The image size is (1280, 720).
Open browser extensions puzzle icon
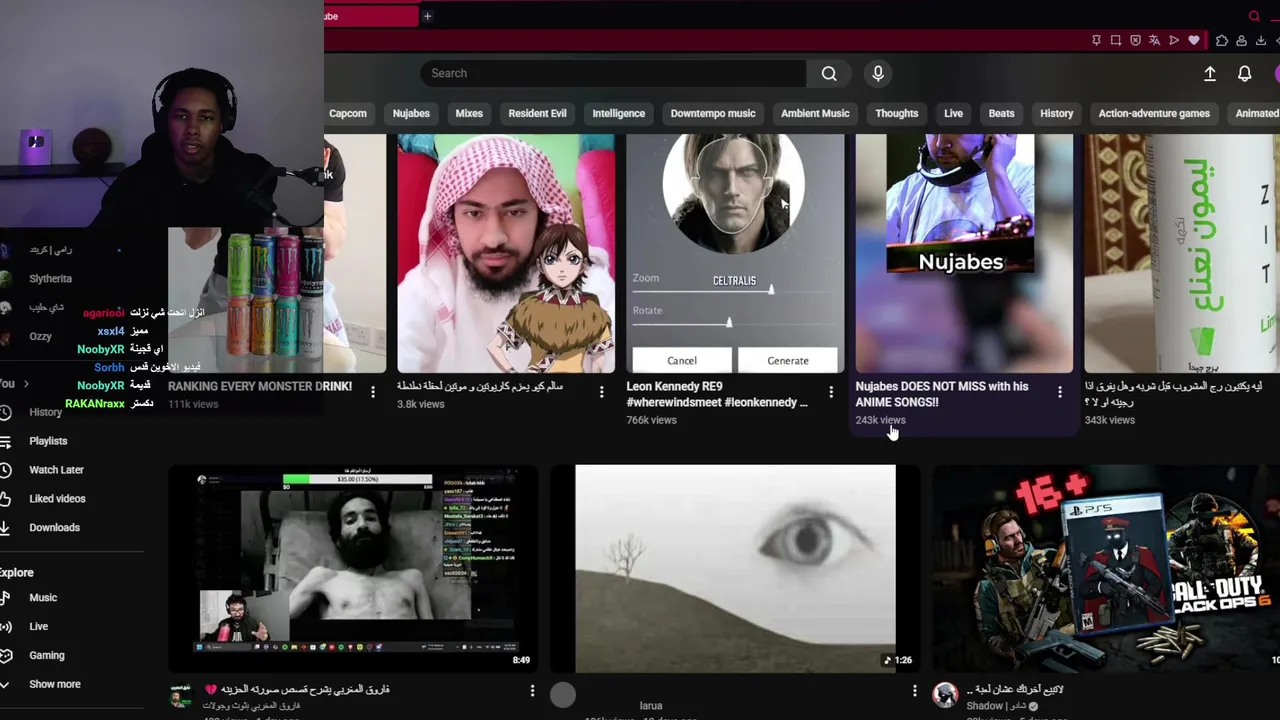[1222, 41]
